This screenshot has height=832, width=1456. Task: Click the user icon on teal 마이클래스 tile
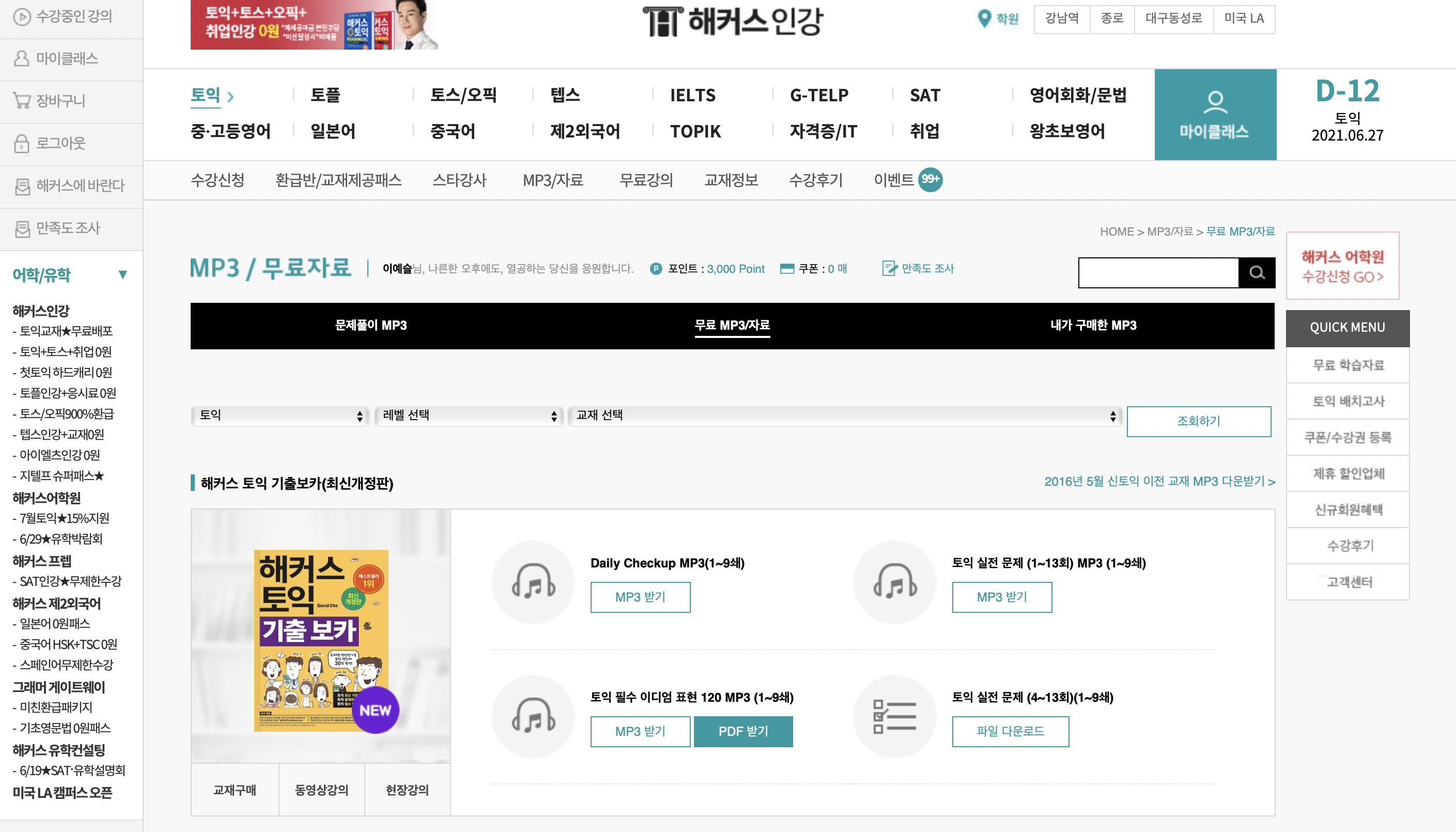[x=1215, y=102]
